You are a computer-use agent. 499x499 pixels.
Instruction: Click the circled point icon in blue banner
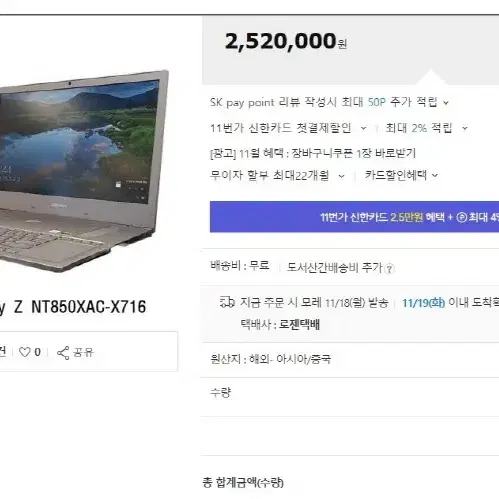tap(461, 218)
